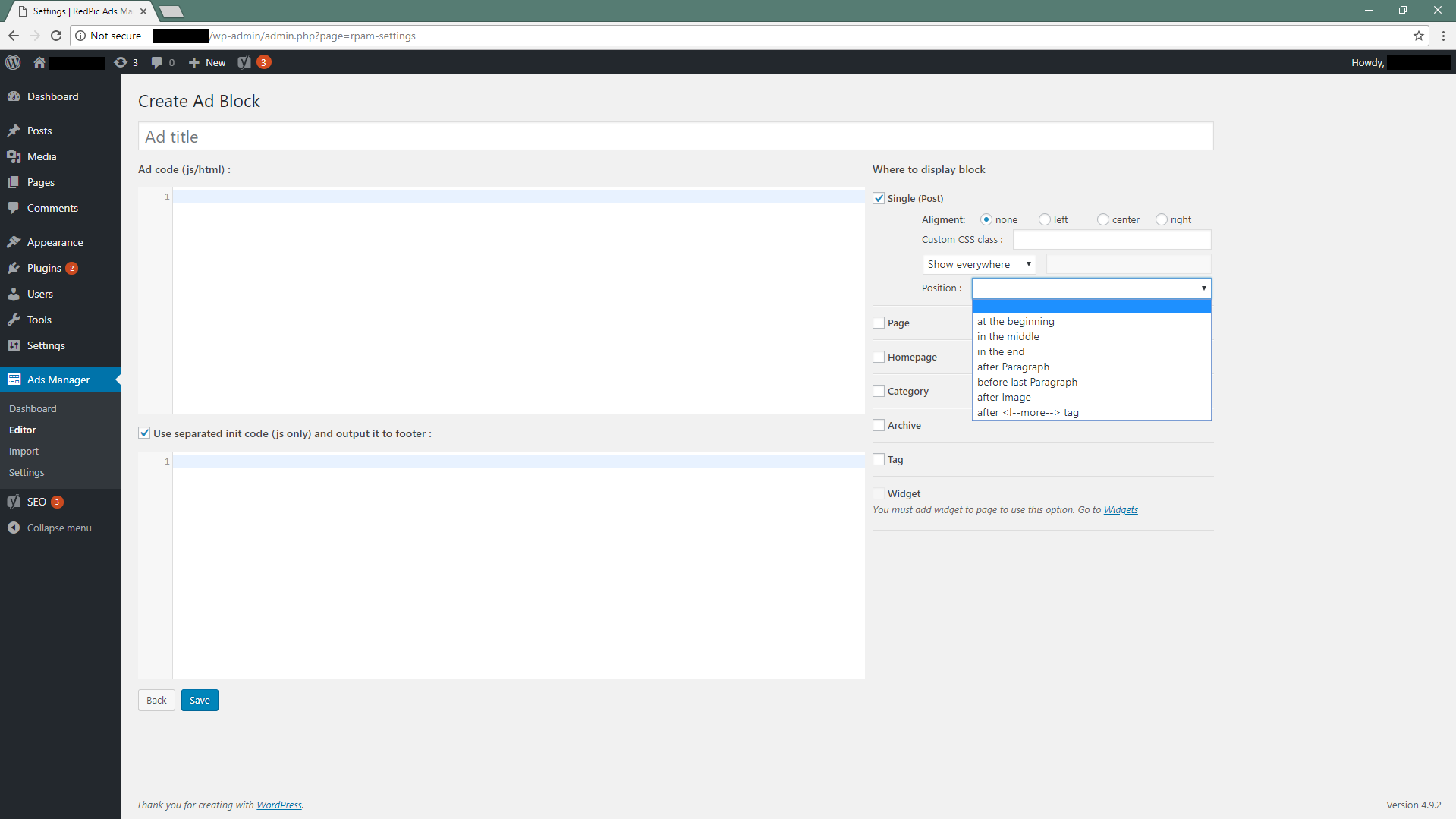Screen dimensions: 1456x819
Task: Click the WordPress logo in admin bar
Action: click(13, 62)
